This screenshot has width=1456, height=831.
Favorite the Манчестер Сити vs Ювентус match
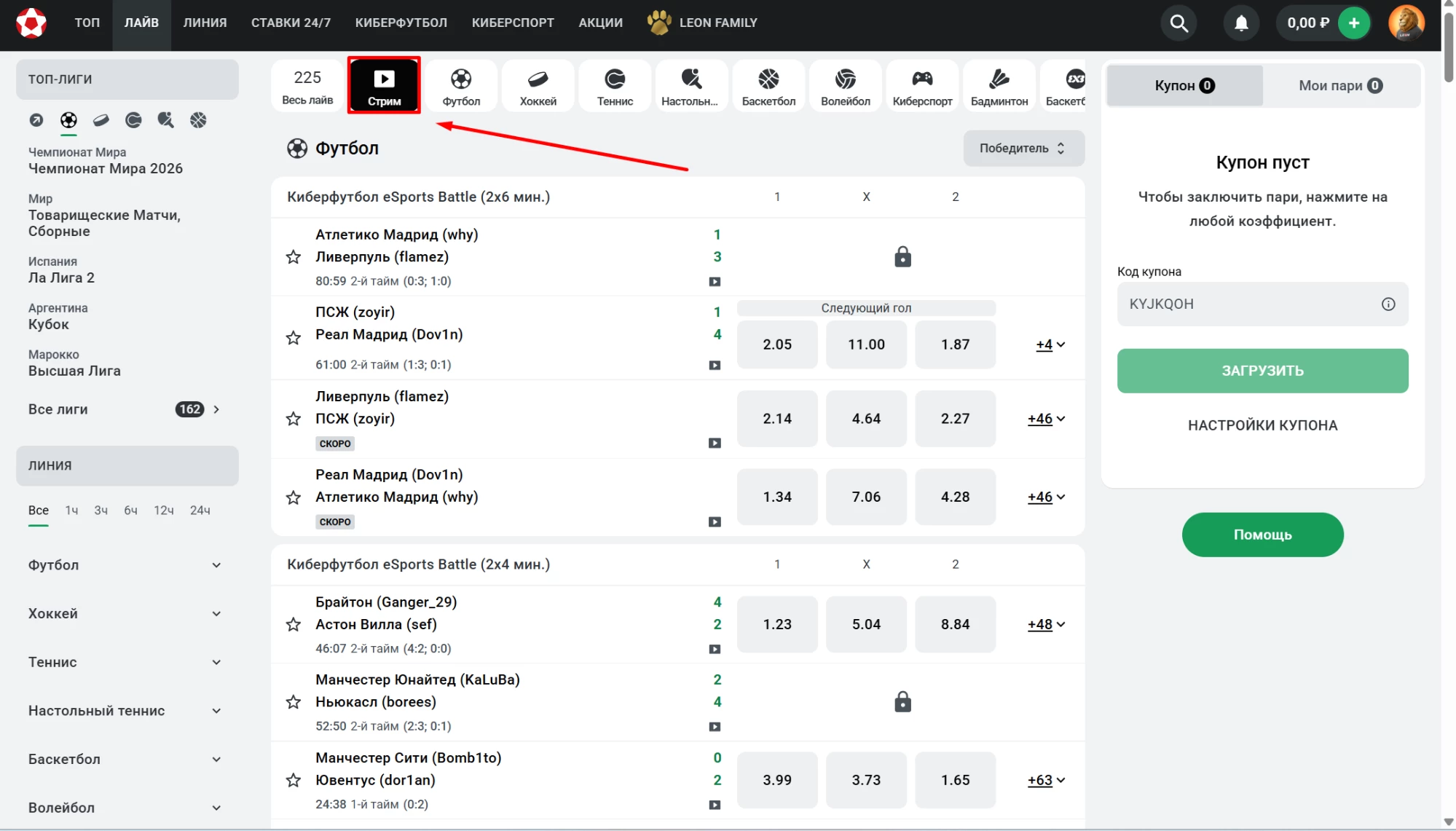click(294, 781)
